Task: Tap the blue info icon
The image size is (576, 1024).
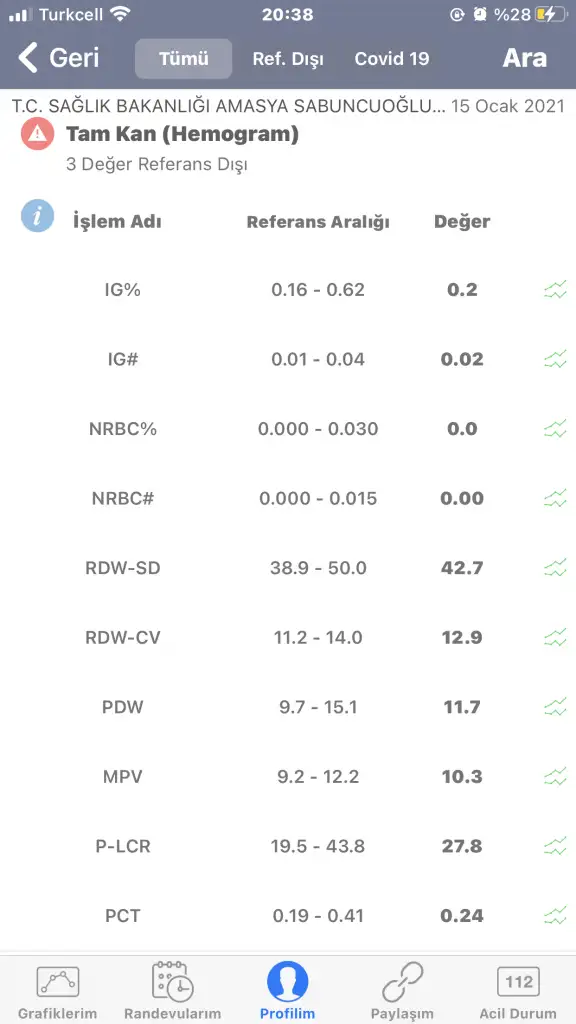Action: pos(37,216)
